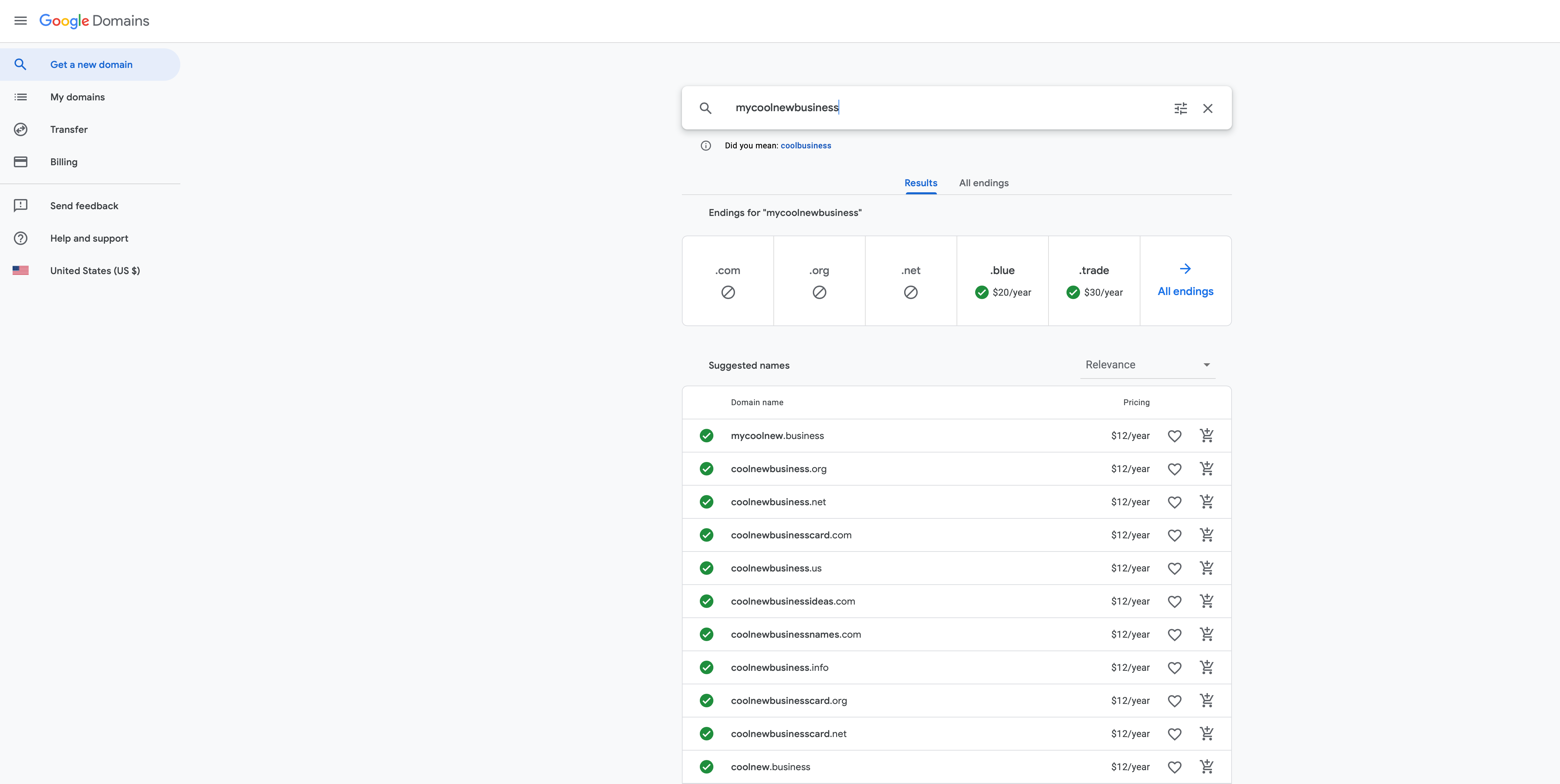Open the Send feedback sidebar icon
1560x784 pixels.
click(21, 205)
